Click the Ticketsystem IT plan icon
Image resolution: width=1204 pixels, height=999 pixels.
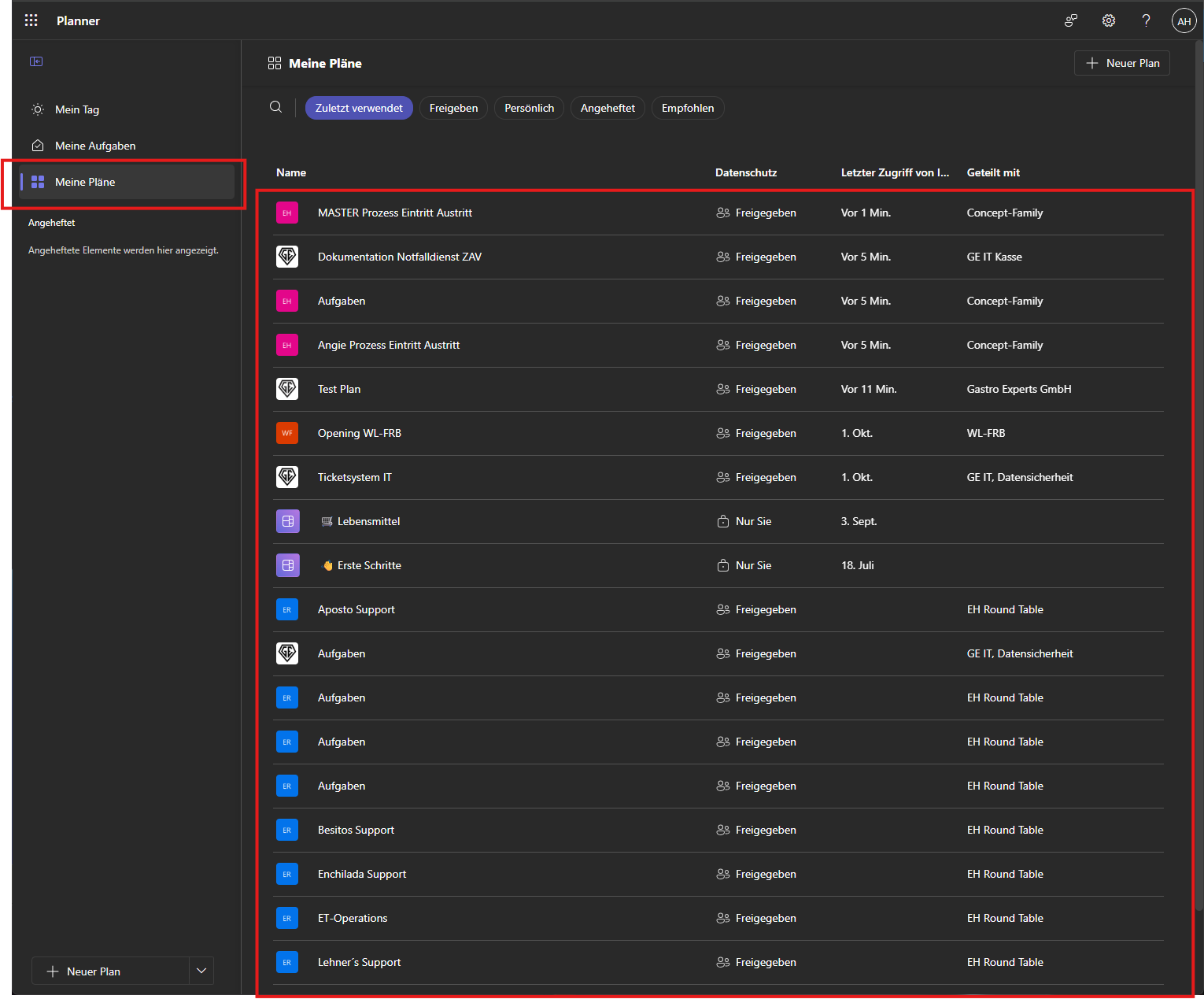tap(287, 477)
